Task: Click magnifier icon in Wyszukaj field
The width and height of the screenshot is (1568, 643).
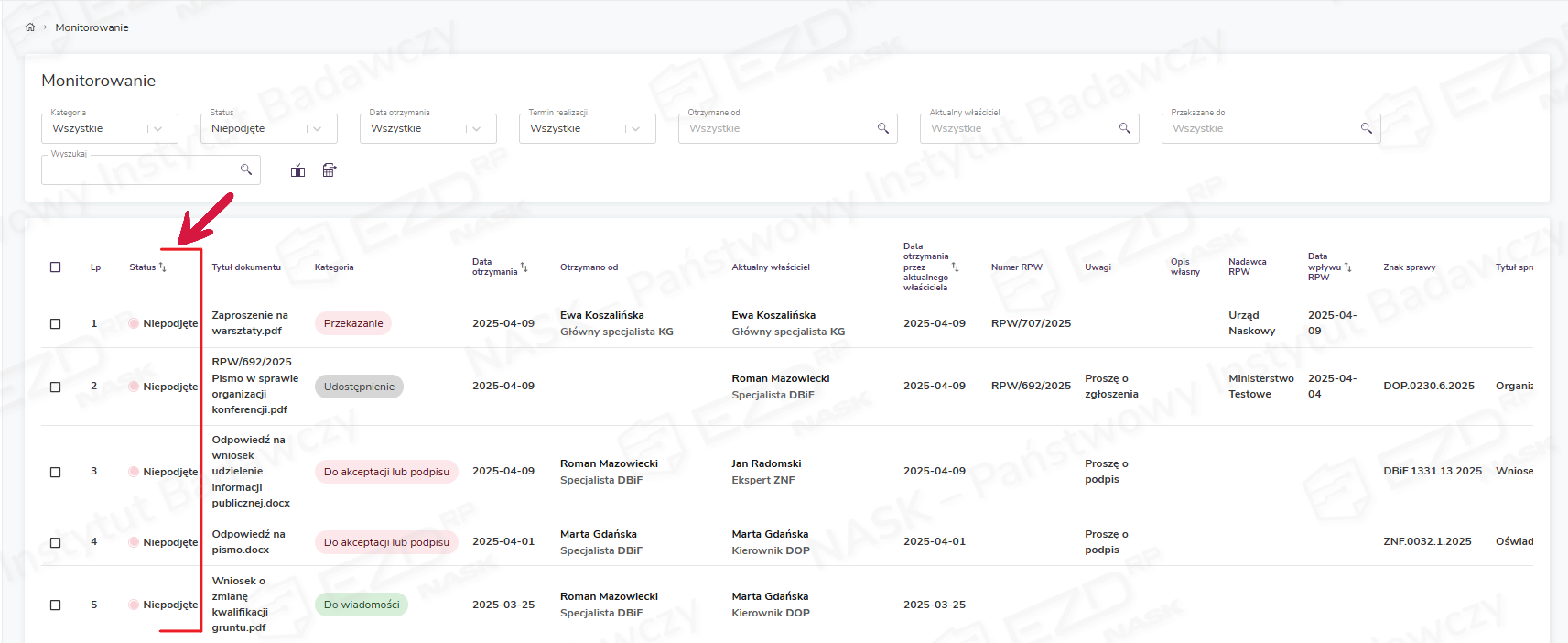Action: click(246, 169)
